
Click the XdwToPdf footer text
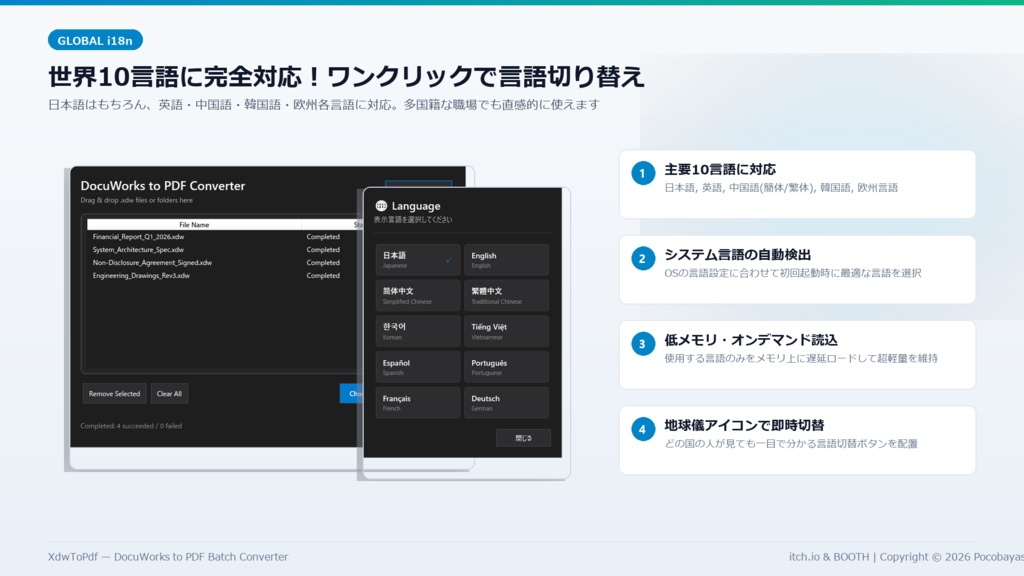click(168, 557)
